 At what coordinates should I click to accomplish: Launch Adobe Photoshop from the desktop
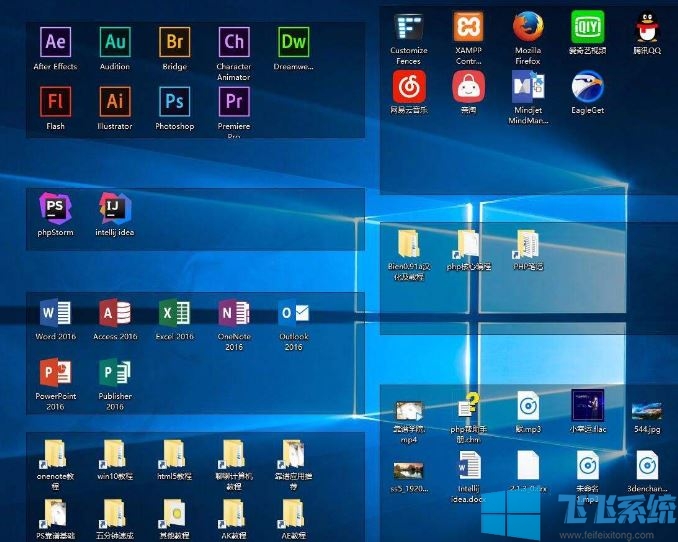174,102
